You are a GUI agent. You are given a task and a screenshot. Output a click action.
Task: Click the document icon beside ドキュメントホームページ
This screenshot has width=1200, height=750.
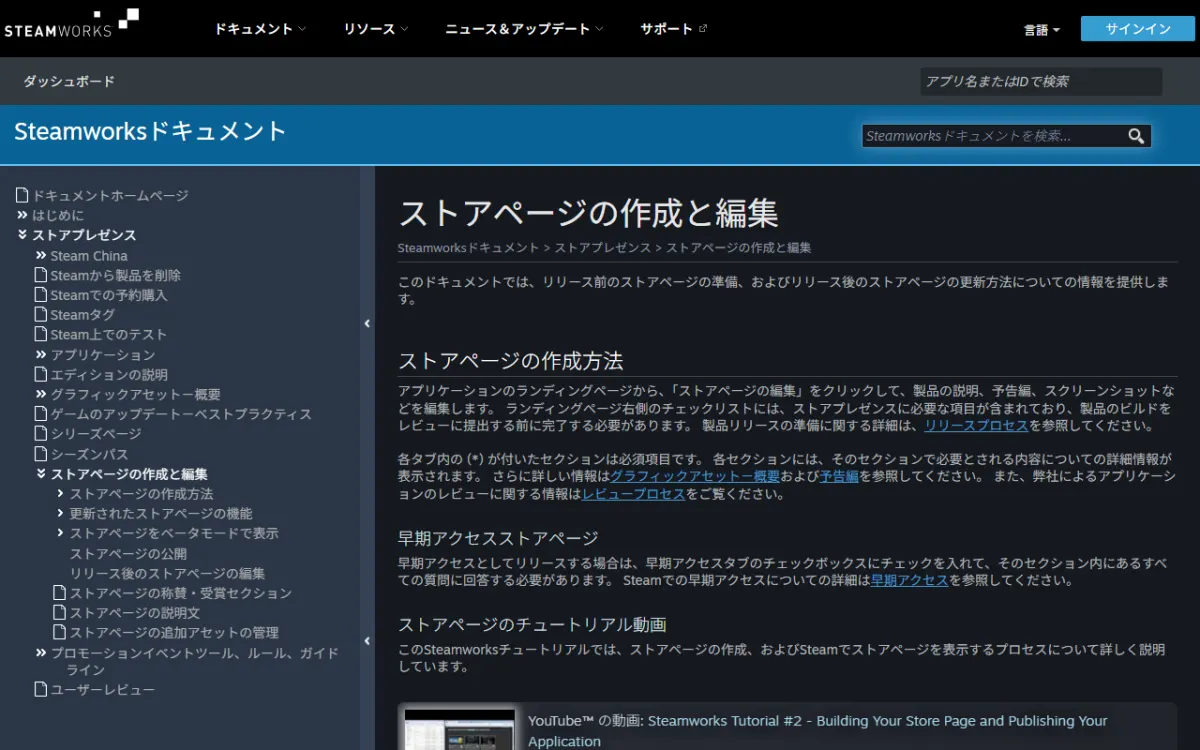(x=22, y=195)
